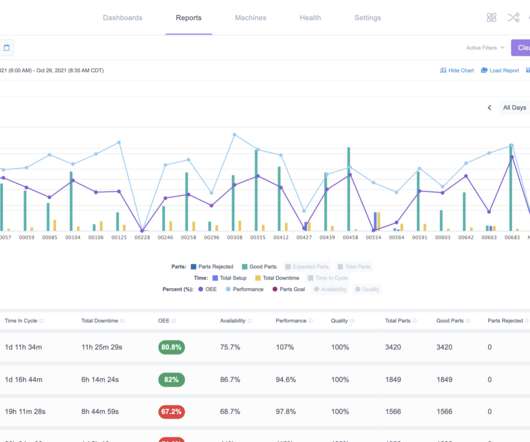
Task: Go to the Health tab
Action: point(310,18)
